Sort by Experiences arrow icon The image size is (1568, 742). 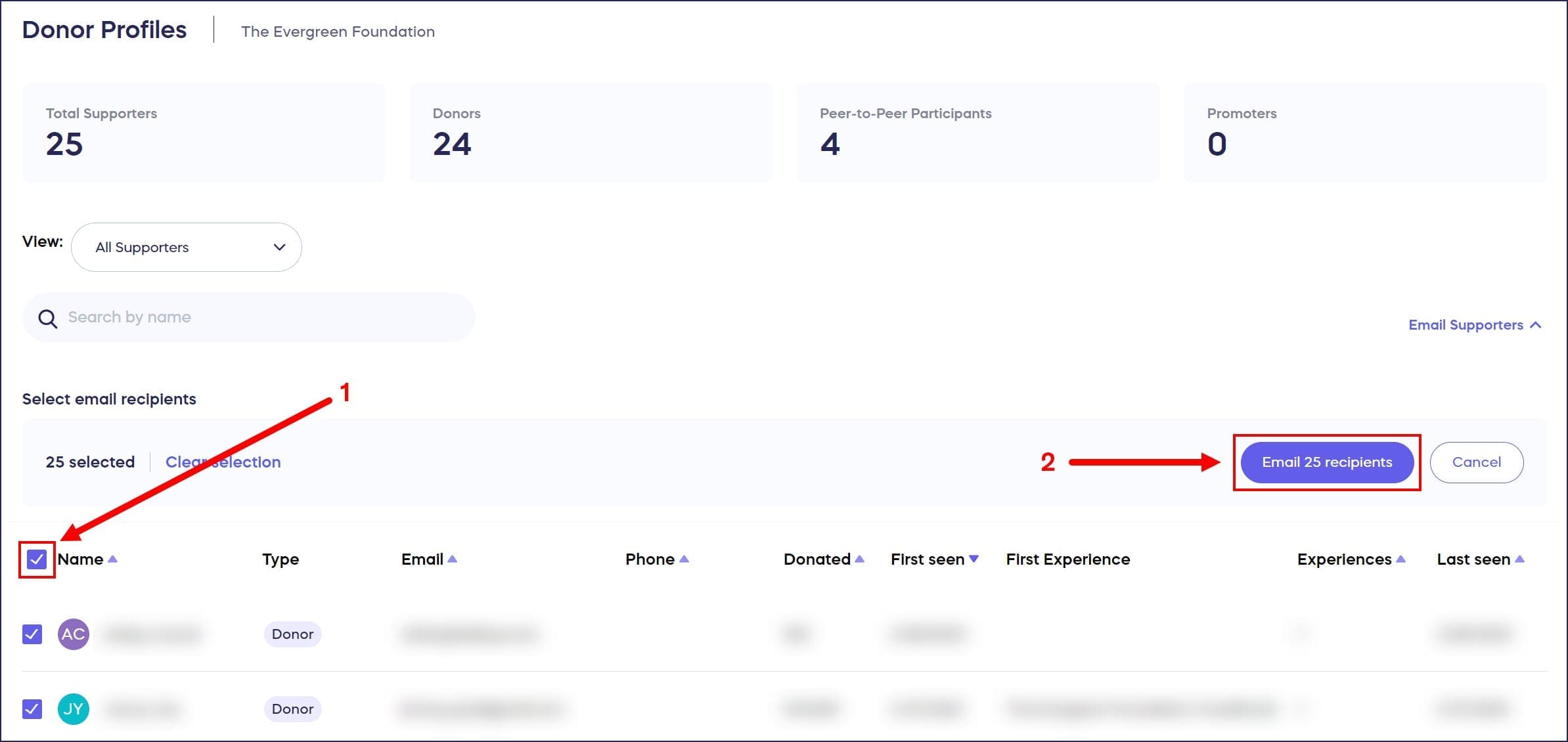(x=1400, y=559)
